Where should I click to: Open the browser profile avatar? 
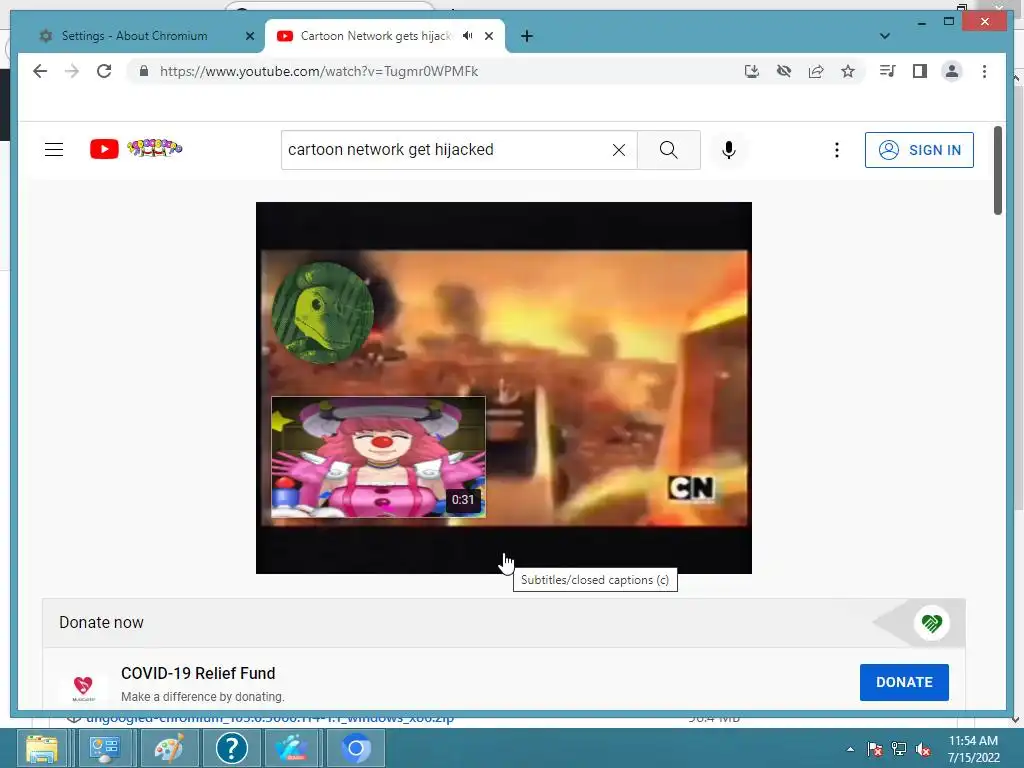click(x=952, y=71)
